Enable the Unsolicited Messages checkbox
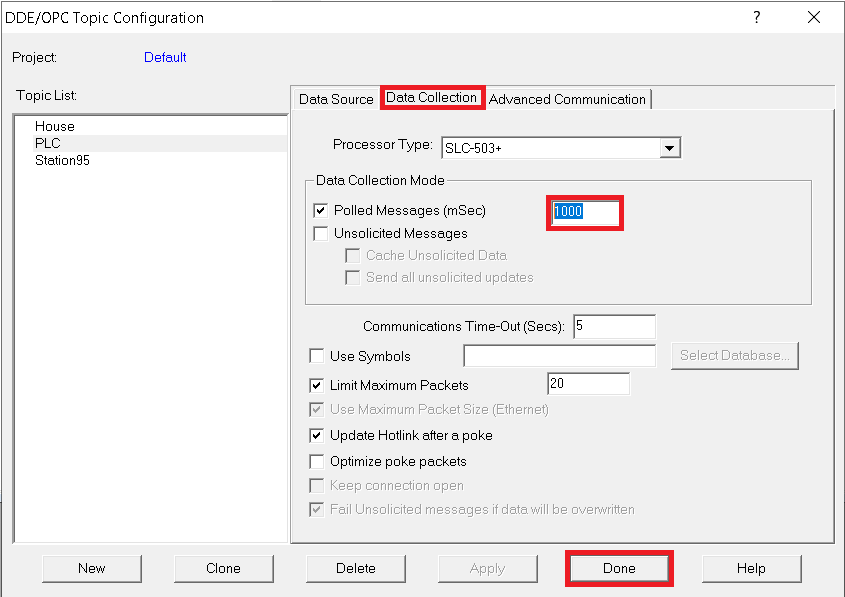 (x=321, y=233)
